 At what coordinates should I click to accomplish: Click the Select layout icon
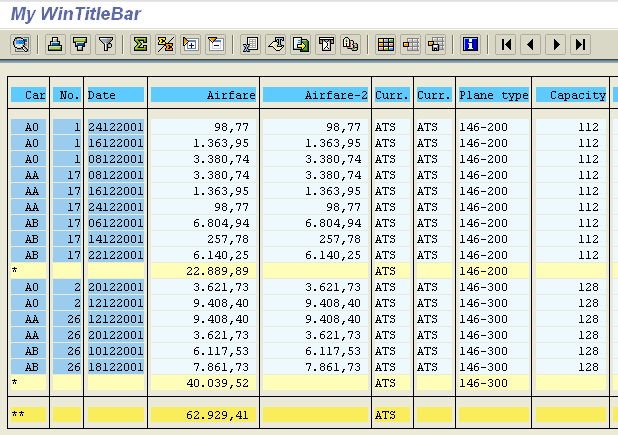tap(411, 44)
